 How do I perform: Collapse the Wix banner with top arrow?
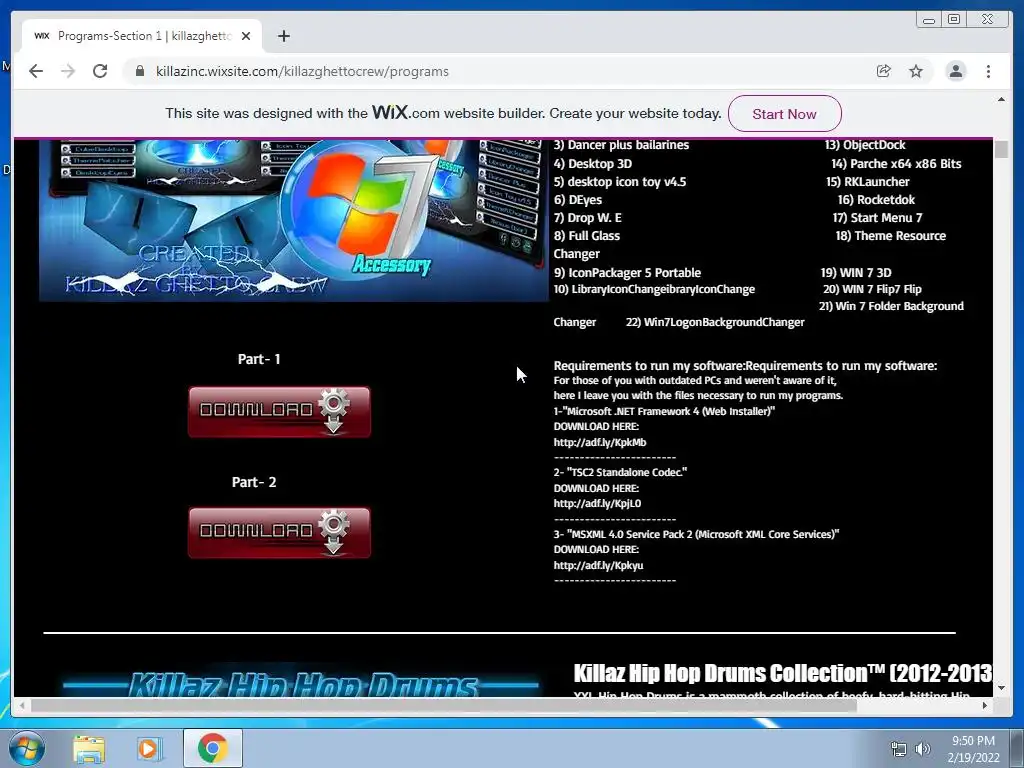[x=1001, y=99]
